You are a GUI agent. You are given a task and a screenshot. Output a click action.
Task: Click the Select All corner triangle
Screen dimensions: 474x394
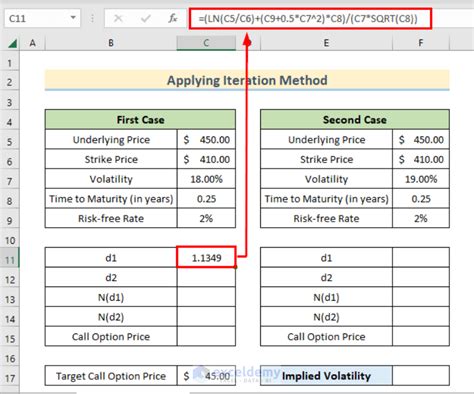click(12, 43)
